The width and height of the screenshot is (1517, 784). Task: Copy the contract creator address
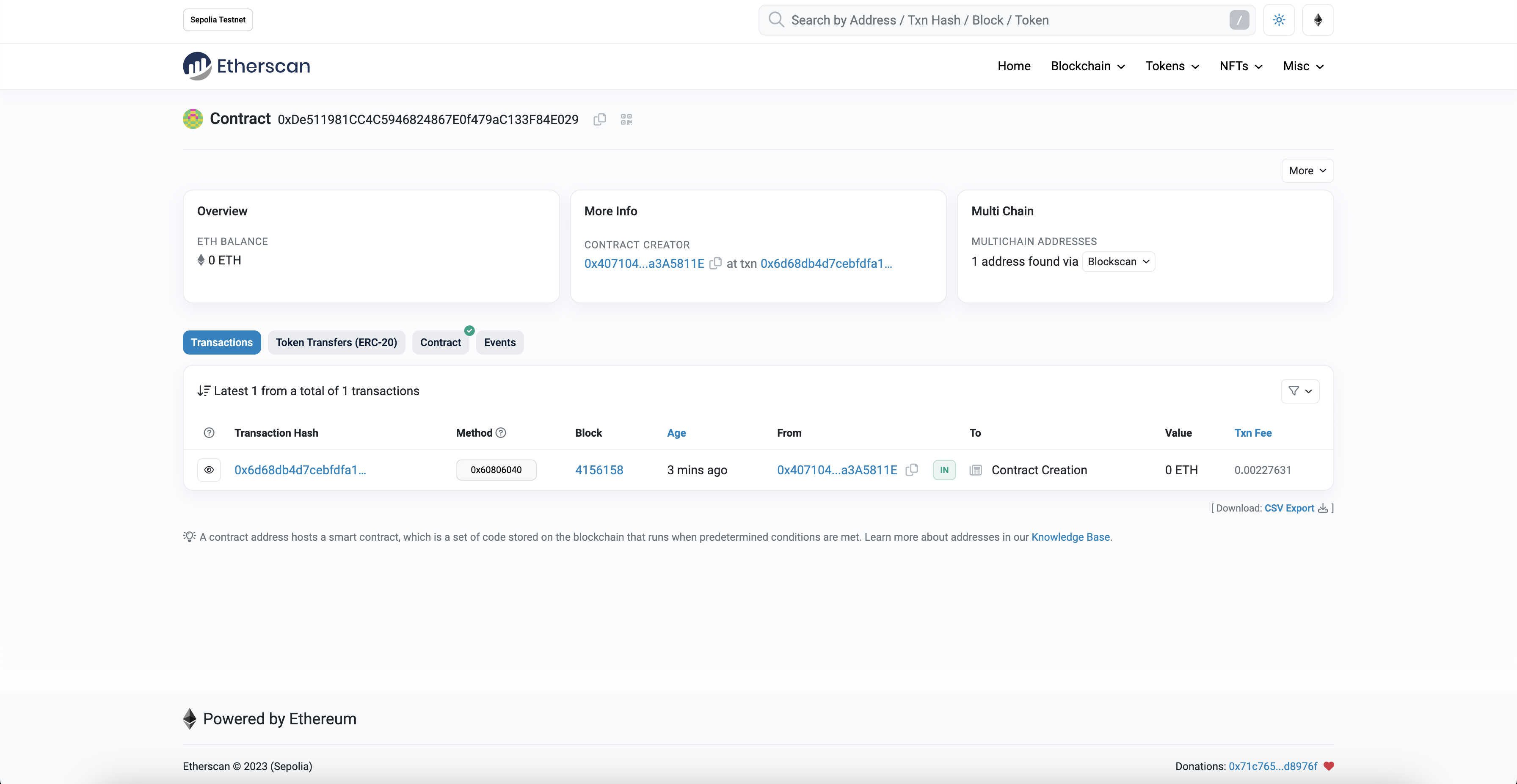715,263
